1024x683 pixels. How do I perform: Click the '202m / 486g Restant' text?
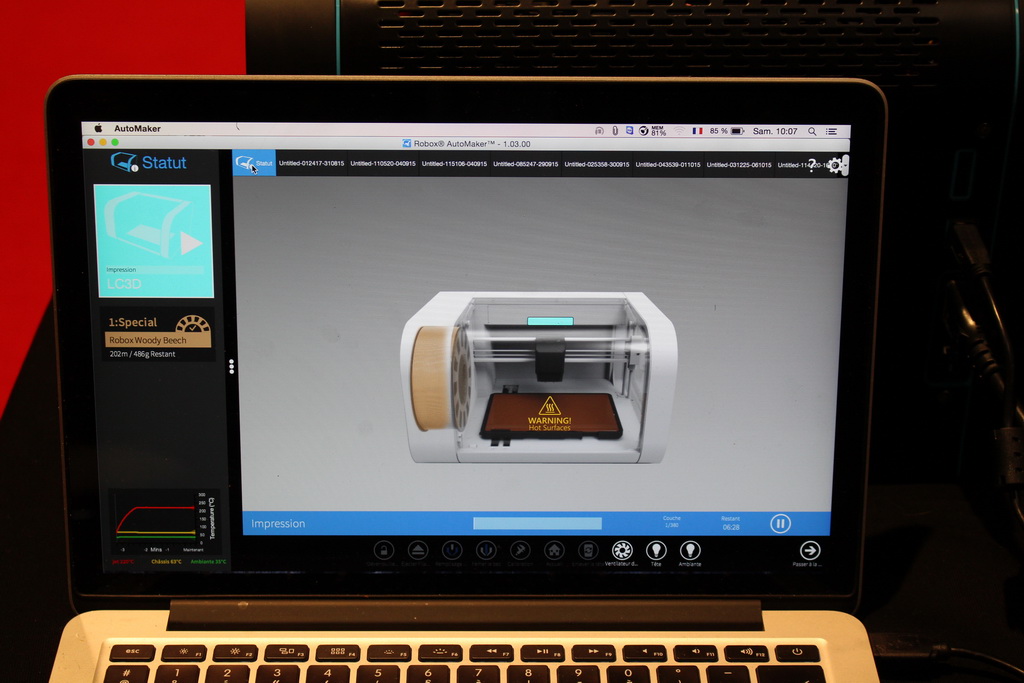click(142, 354)
